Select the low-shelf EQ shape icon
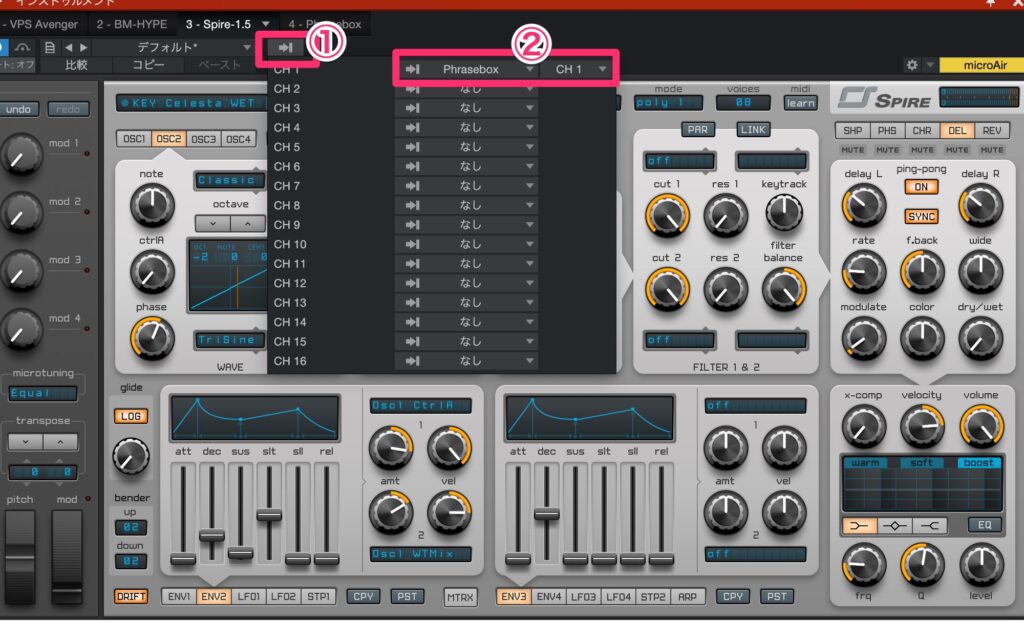The image size is (1024, 641). click(x=857, y=525)
